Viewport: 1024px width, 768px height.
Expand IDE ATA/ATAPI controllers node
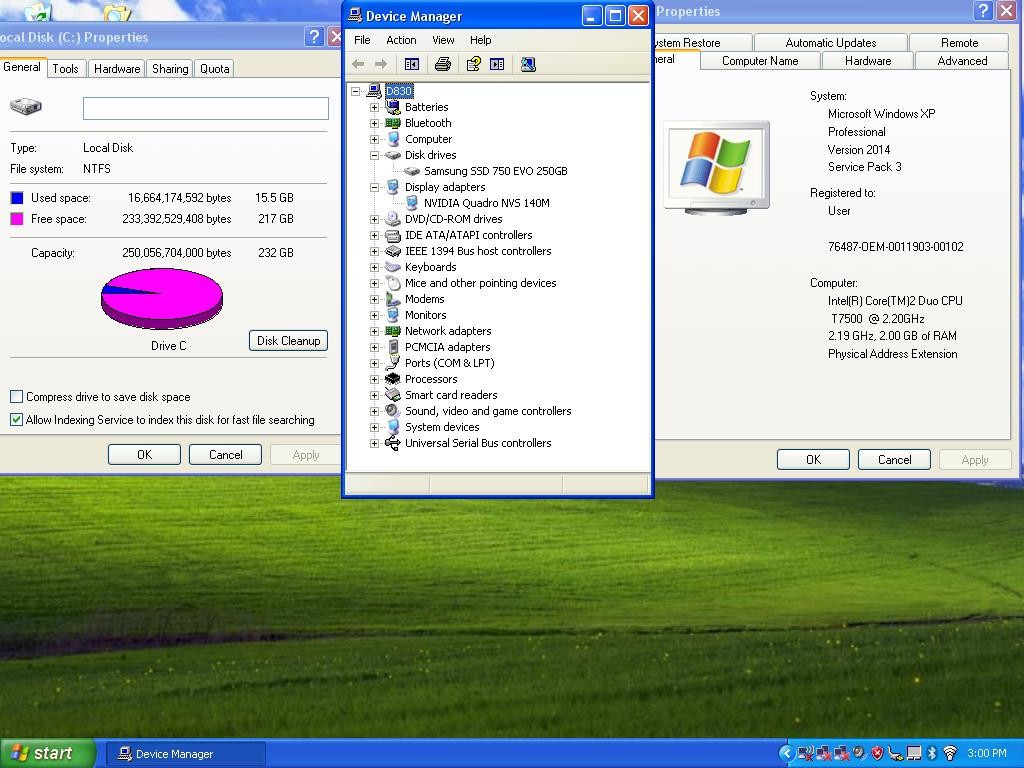tap(374, 235)
